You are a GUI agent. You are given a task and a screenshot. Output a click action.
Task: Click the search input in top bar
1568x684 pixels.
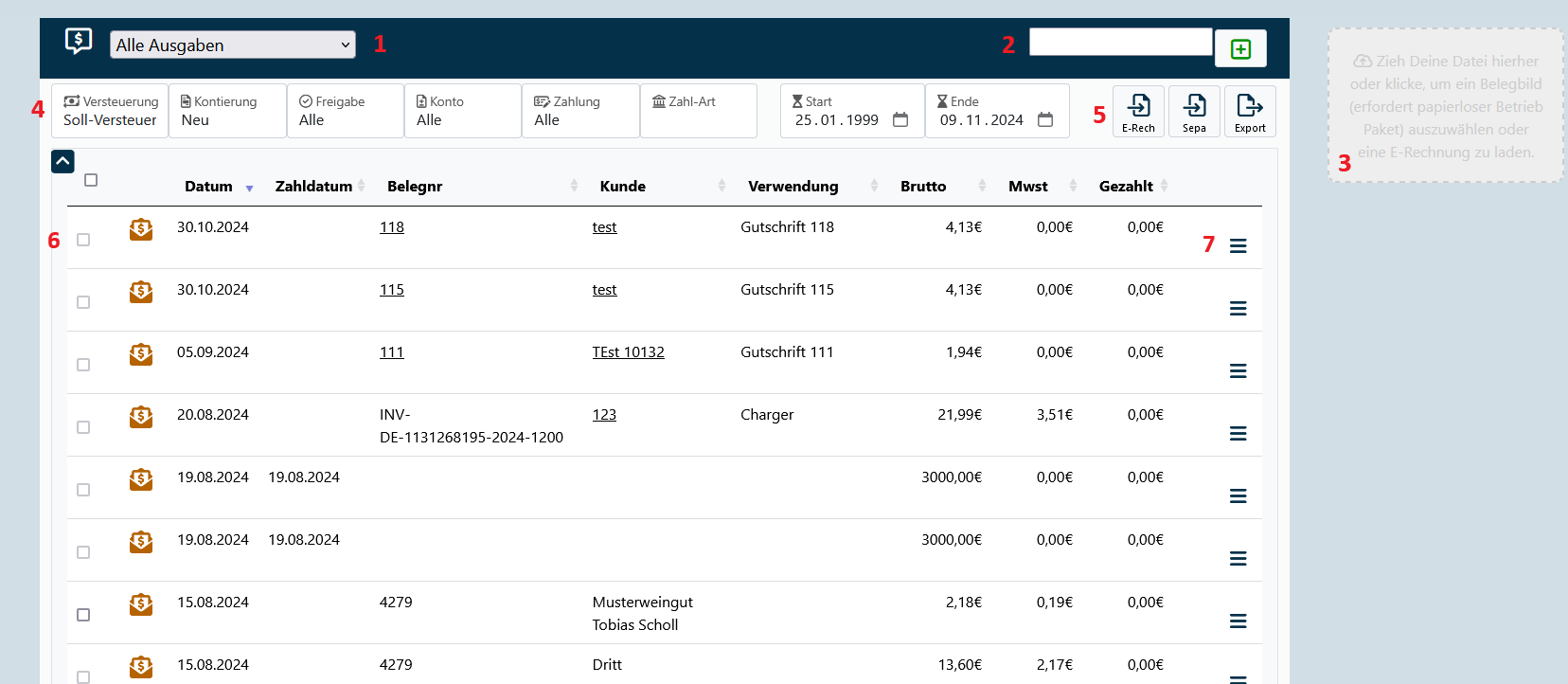(1120, 43)
